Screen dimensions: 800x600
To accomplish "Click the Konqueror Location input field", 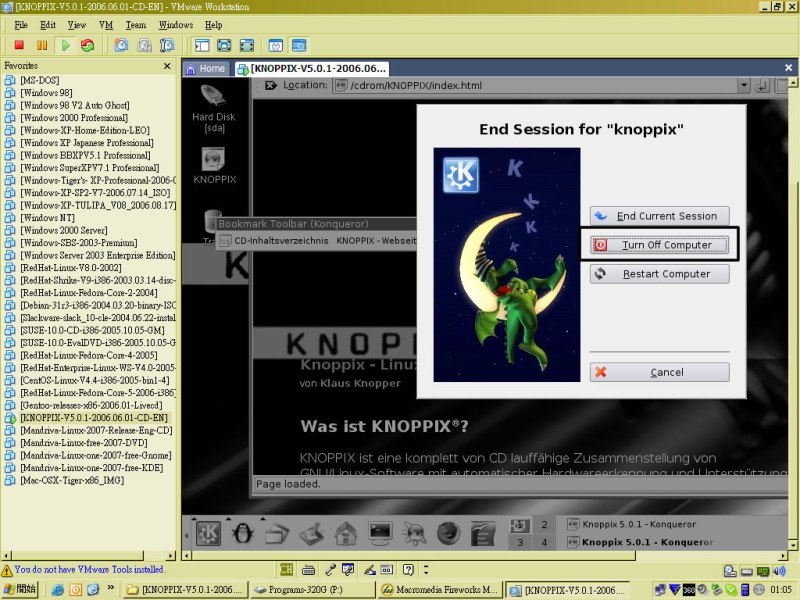I will [535, 85].
